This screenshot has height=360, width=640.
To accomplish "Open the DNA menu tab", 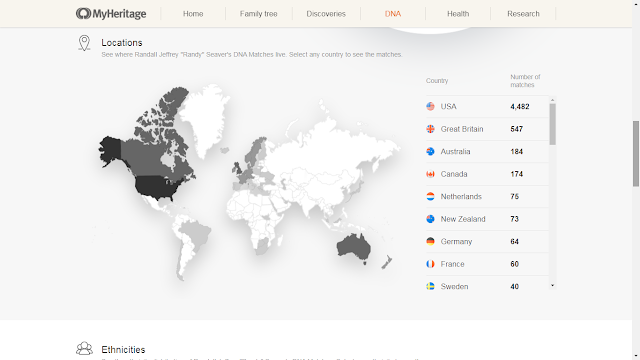I will coord(393,14).
